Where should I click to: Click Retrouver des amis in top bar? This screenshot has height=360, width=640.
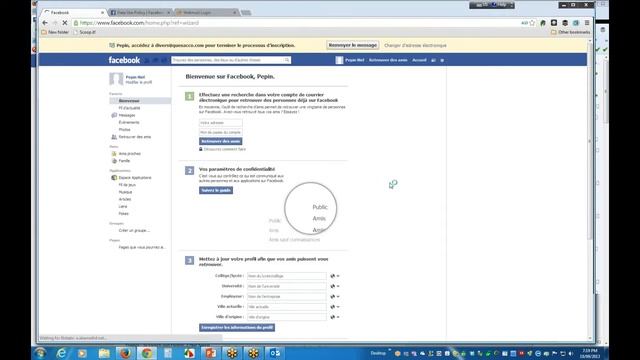click(x=388, y=60)
